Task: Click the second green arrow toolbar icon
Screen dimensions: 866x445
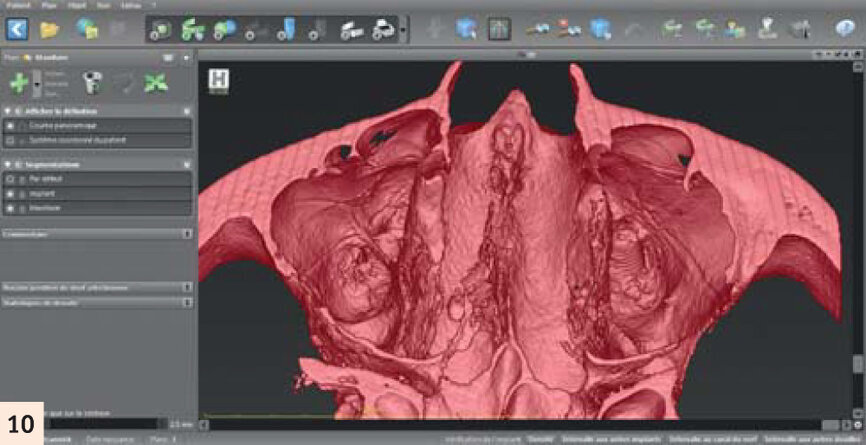Action: click(705, 29)
